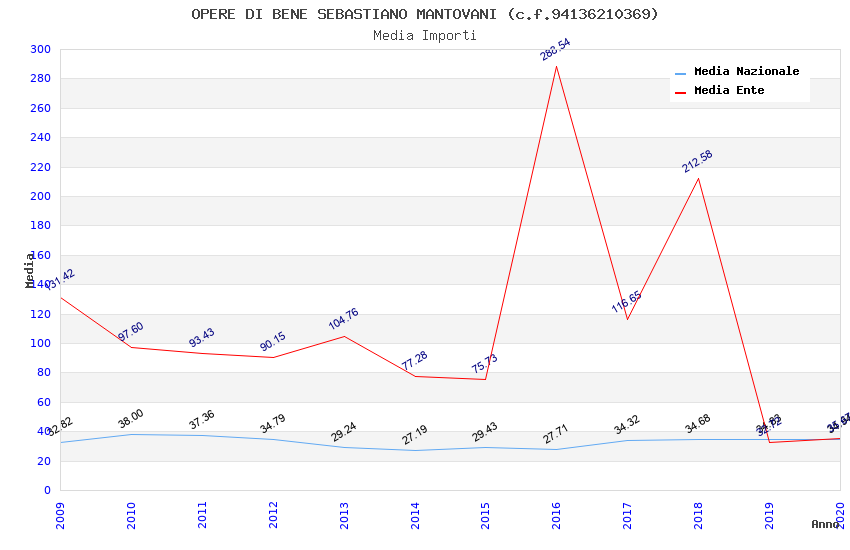Click the 2012 x-axis year label
The width and height of the screenshot is (850, 550).
(273, 515)
